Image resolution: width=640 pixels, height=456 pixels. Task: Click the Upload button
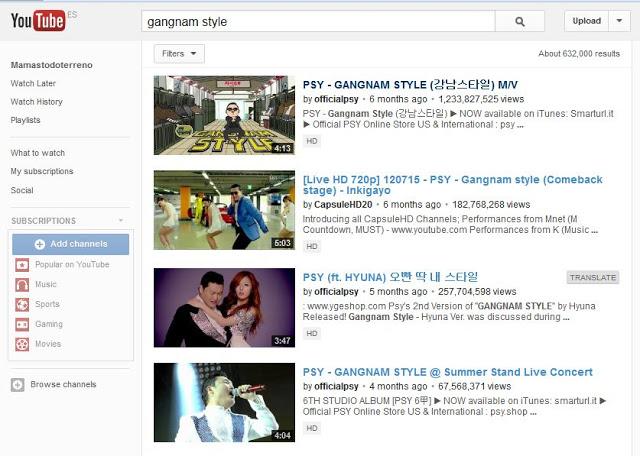[587, 21]
